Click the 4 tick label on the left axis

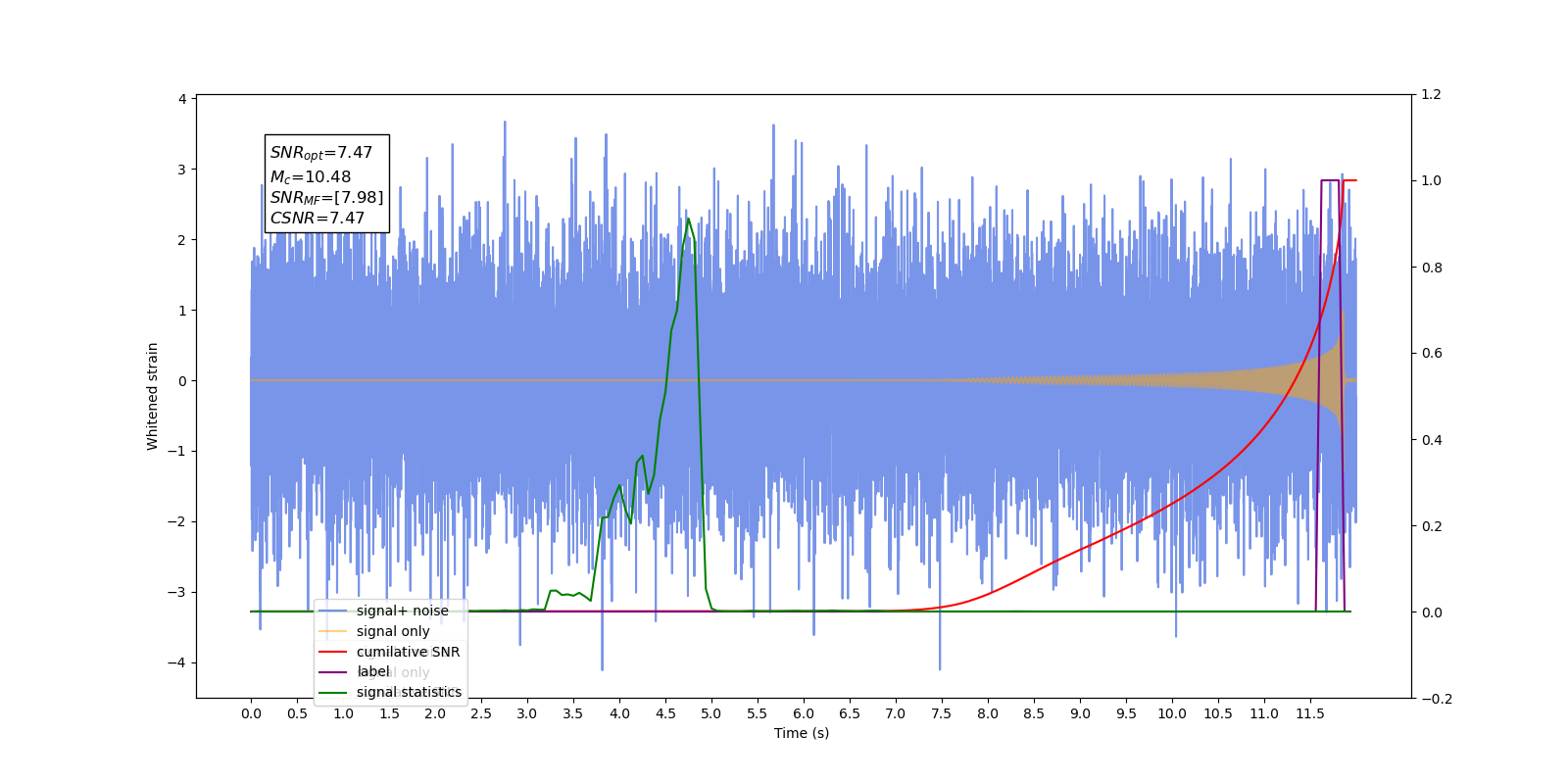coord(182,99)
